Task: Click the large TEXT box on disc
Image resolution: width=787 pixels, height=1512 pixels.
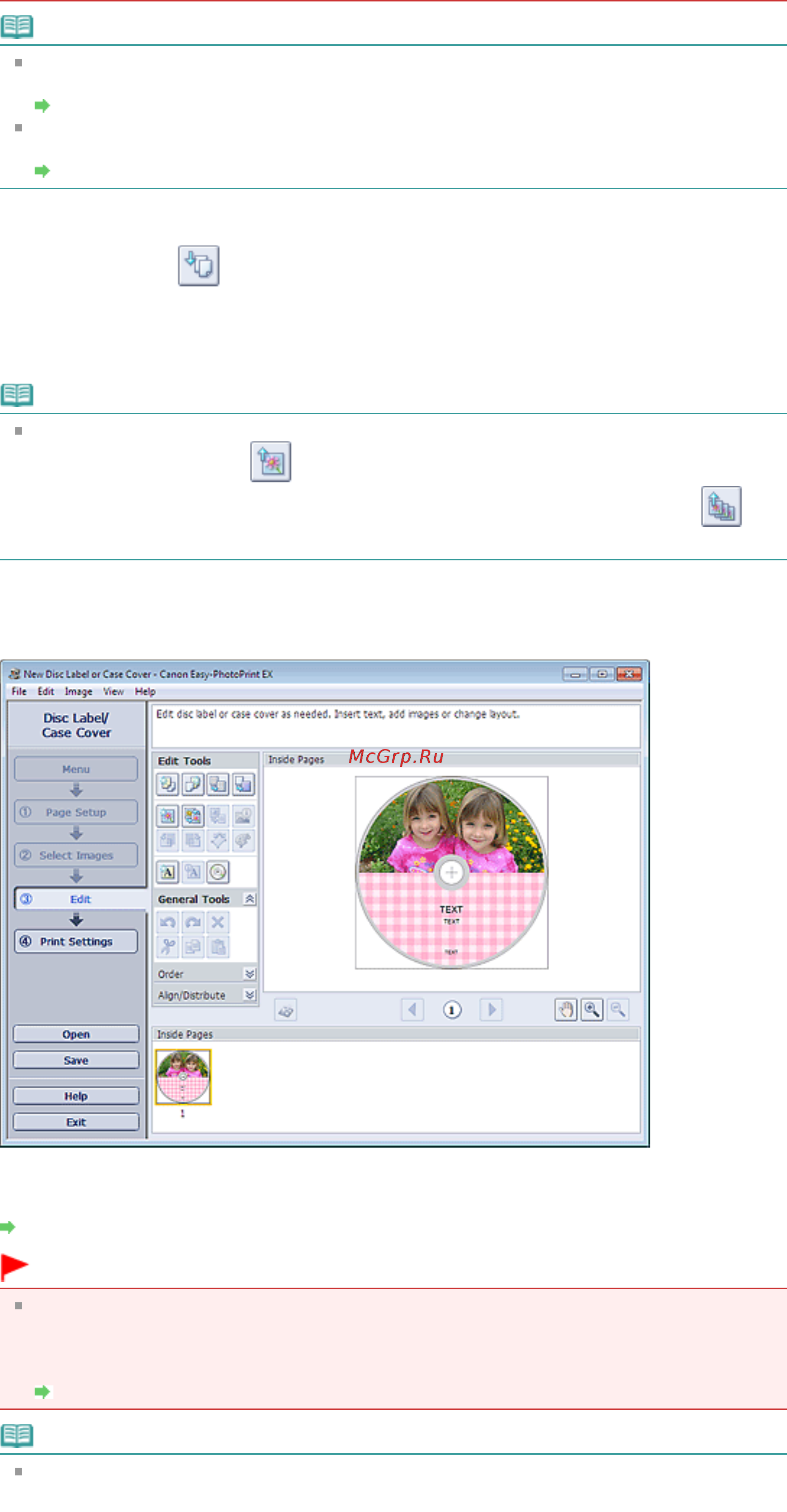Action: coord(451,909)
